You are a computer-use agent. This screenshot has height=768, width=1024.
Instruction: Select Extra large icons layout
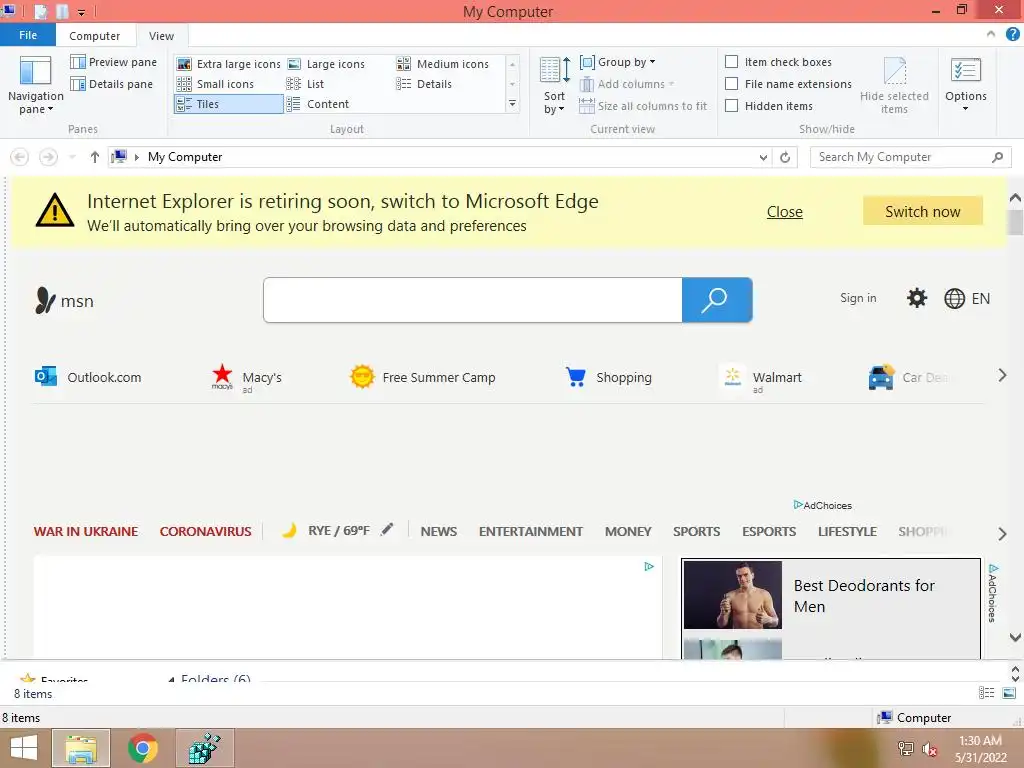tap(229, 64)
